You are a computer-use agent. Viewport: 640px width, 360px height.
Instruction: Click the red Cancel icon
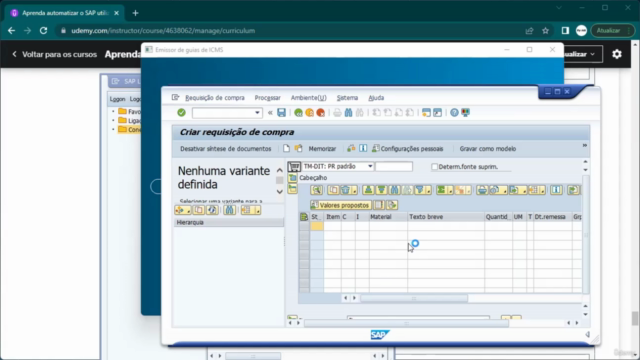pyautogui.click(x=320, y=113)
